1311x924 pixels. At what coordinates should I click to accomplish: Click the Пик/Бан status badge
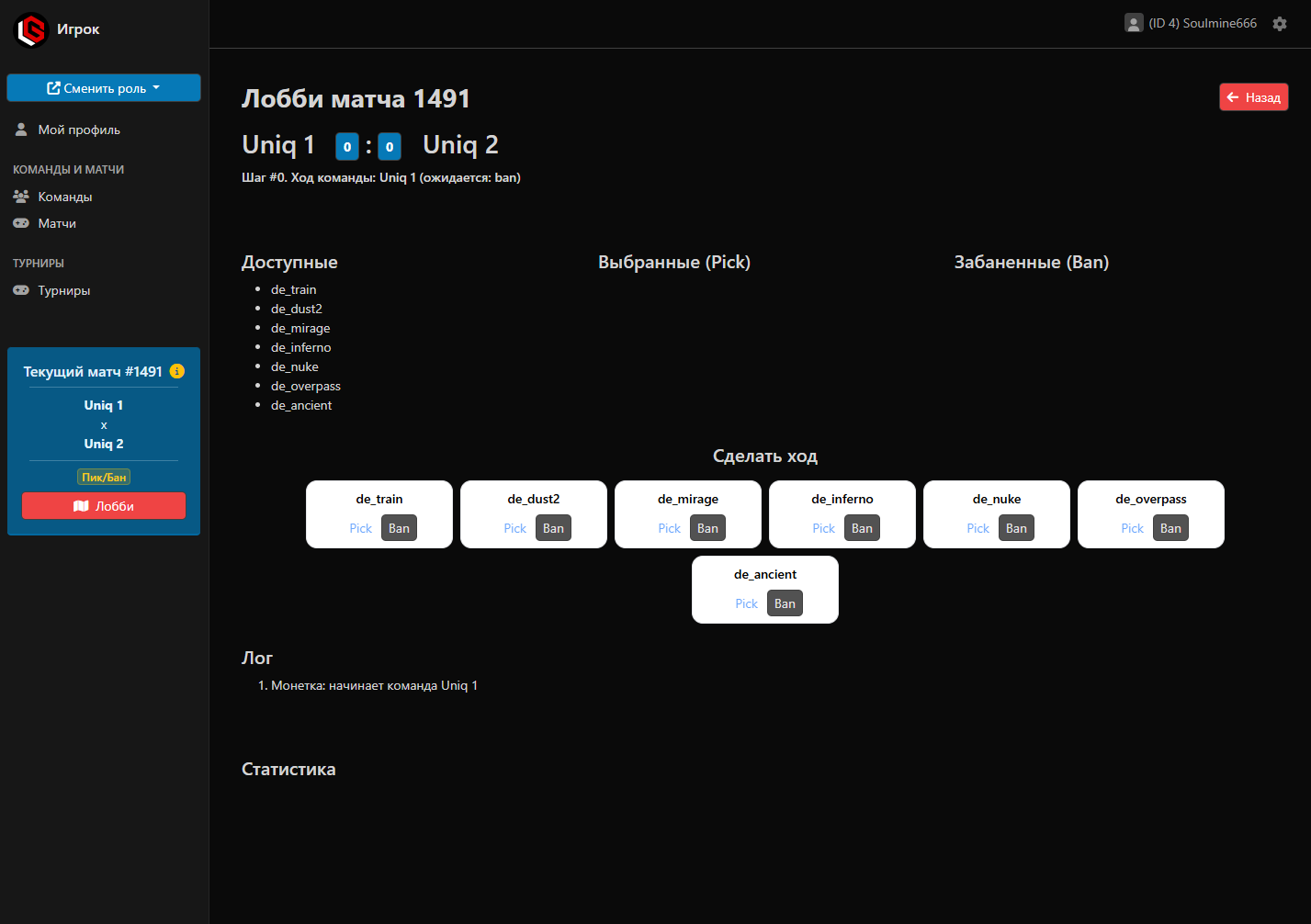click(104, 477)
